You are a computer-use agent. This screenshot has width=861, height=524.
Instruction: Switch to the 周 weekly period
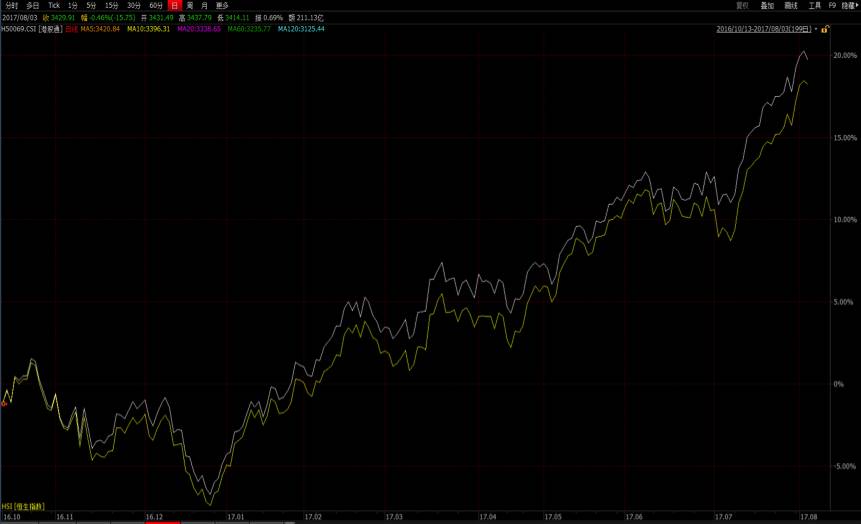190,5
